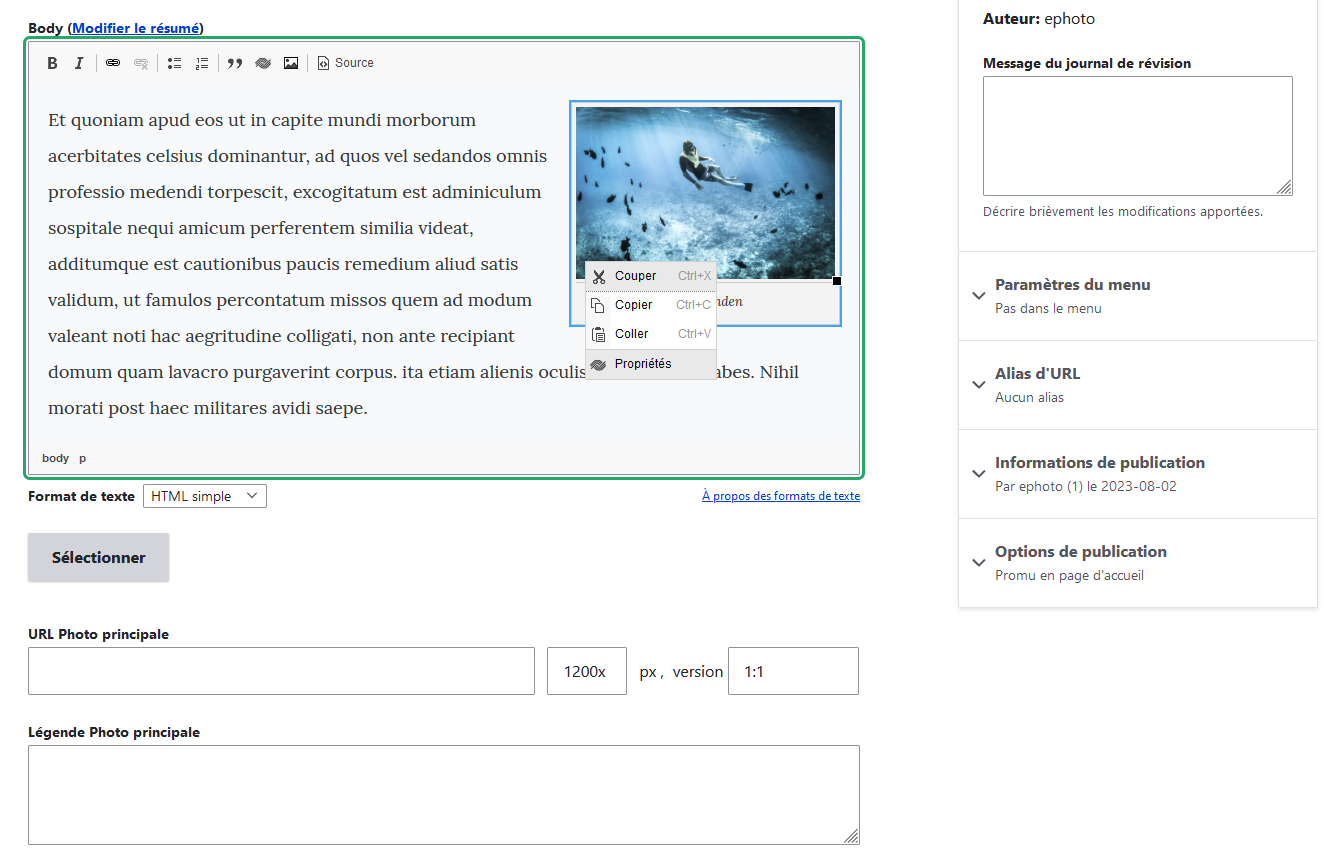Open the Format de texte dropdown
Screen dimensions: 1339x868
pos(205,496)
